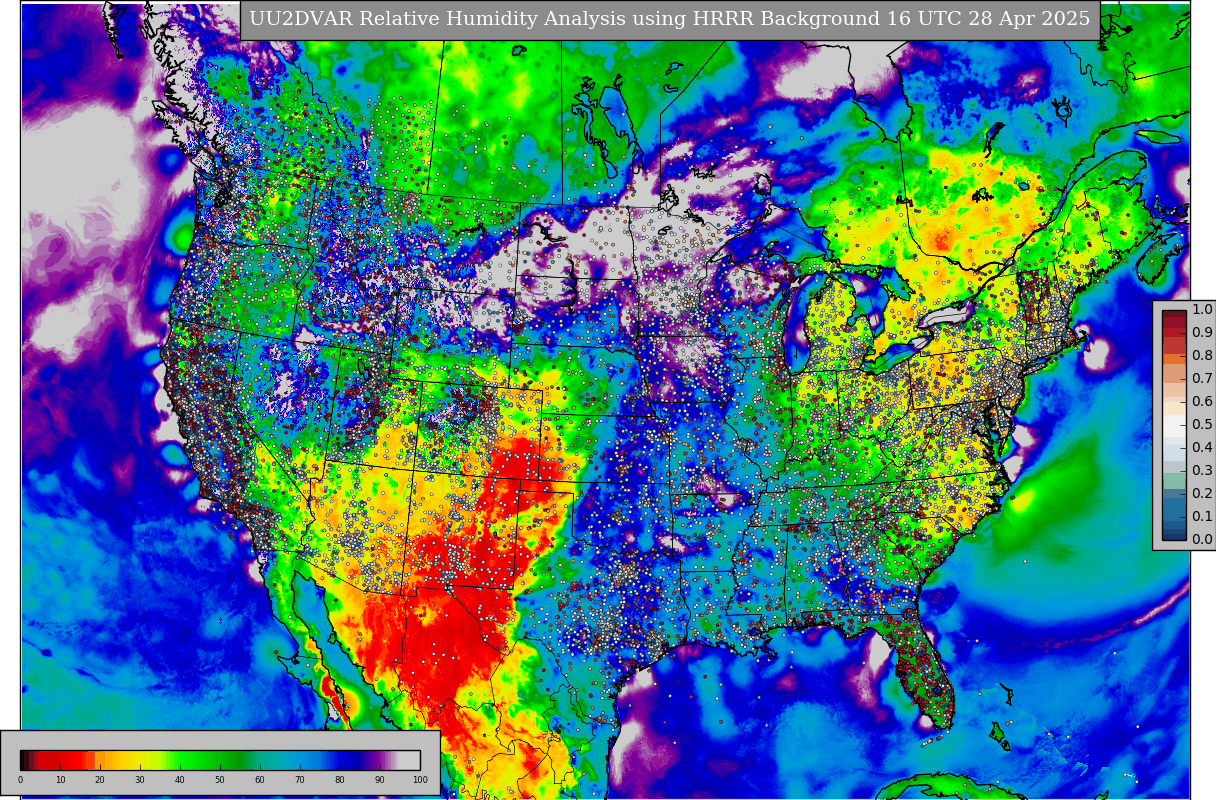Click the '30' tick label on the horizontal humidity colorbar
Screen dimensions: 1216x800
(140, 780)
